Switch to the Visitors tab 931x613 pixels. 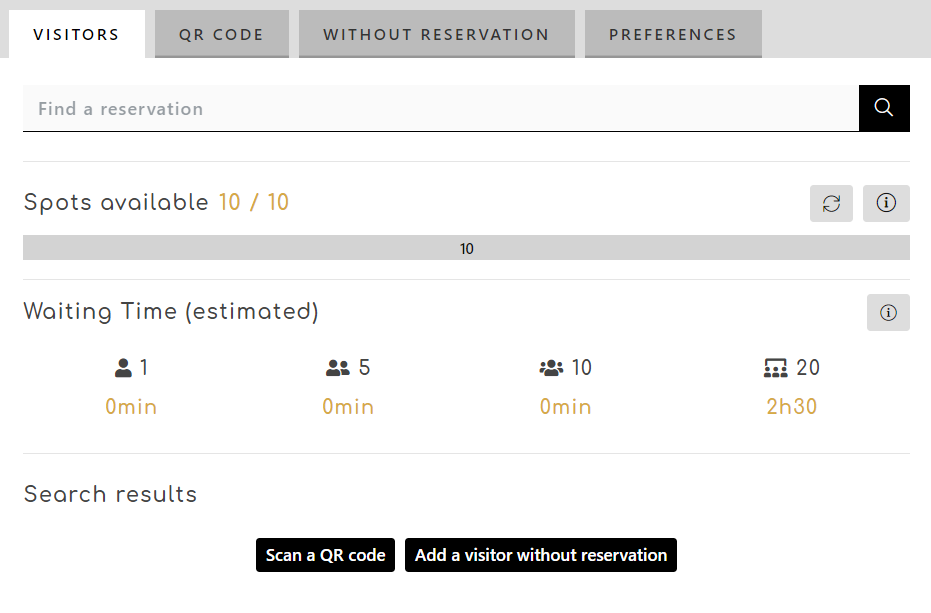[x=76, y=34]
